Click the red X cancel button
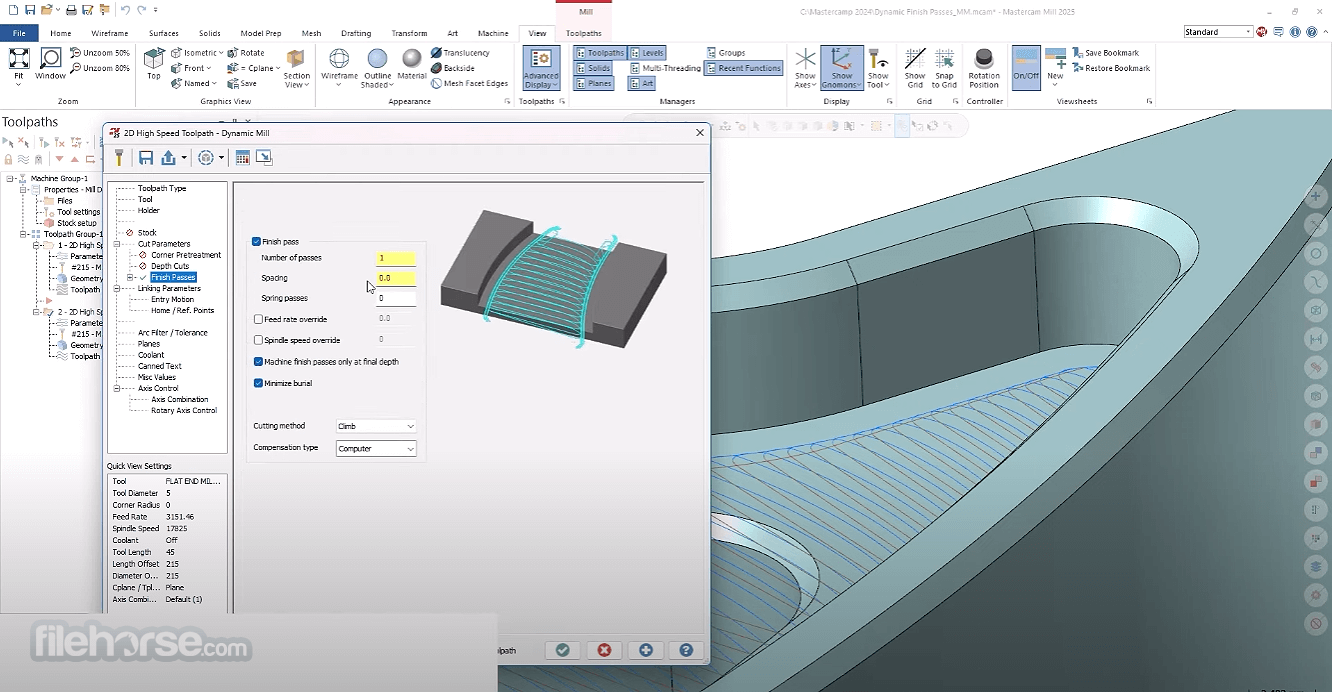The width and height of the screenshot is (1332, 692). click(604, 650)
